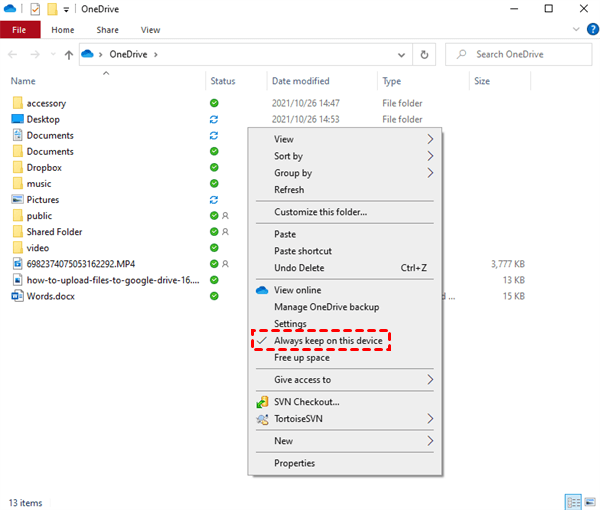
Task: Click the Refresh icon beside address bar
Action: 426,54
